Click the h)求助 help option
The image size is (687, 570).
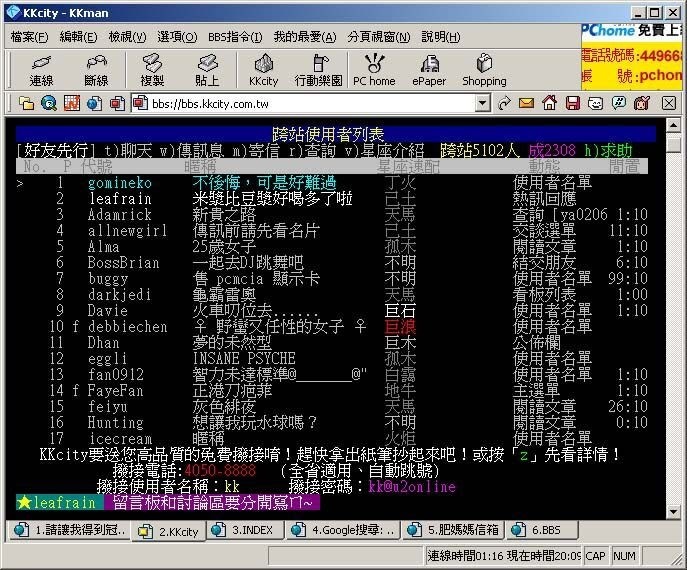tap(608, 151)
